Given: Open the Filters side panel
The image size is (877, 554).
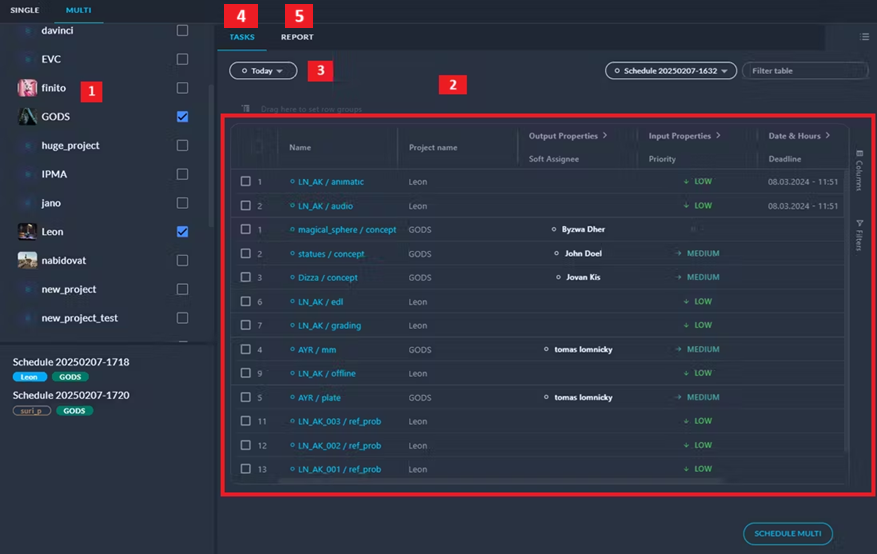Looking at the screenshot, I should [x=858, y=235].
